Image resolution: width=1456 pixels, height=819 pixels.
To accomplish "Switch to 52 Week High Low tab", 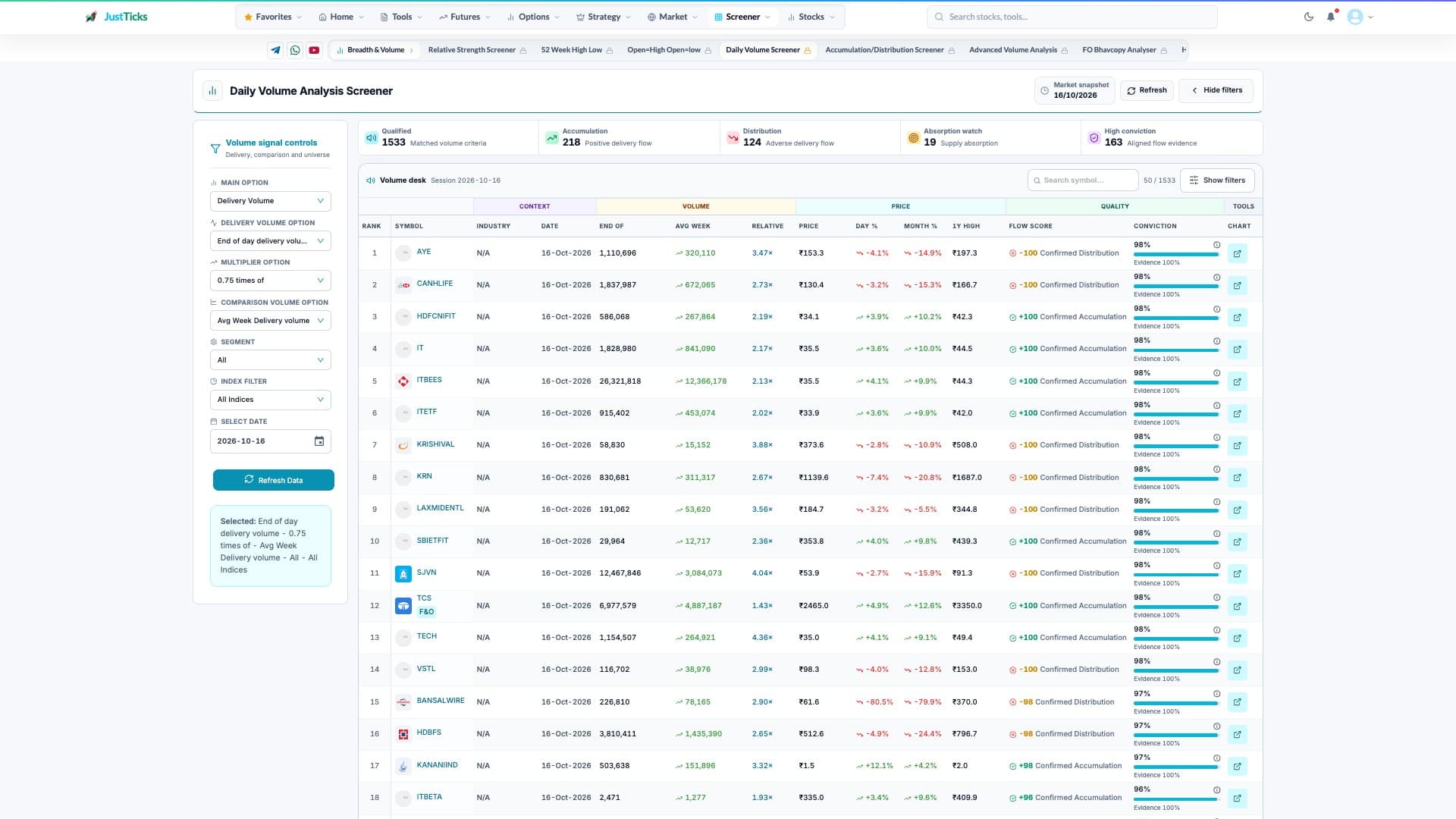I will point(577,50).
